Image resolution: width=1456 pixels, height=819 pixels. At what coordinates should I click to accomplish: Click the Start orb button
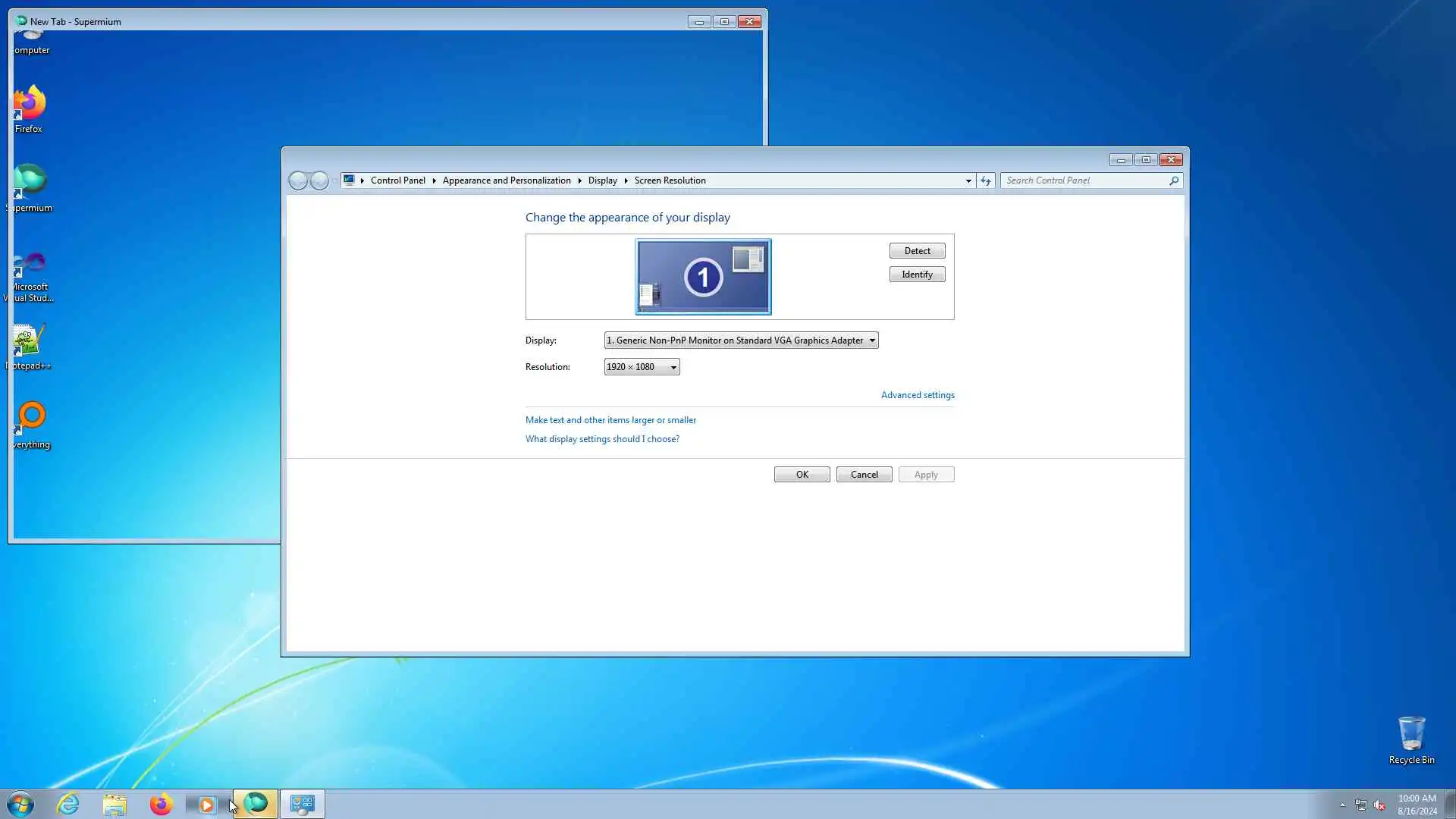pos(20,804)
